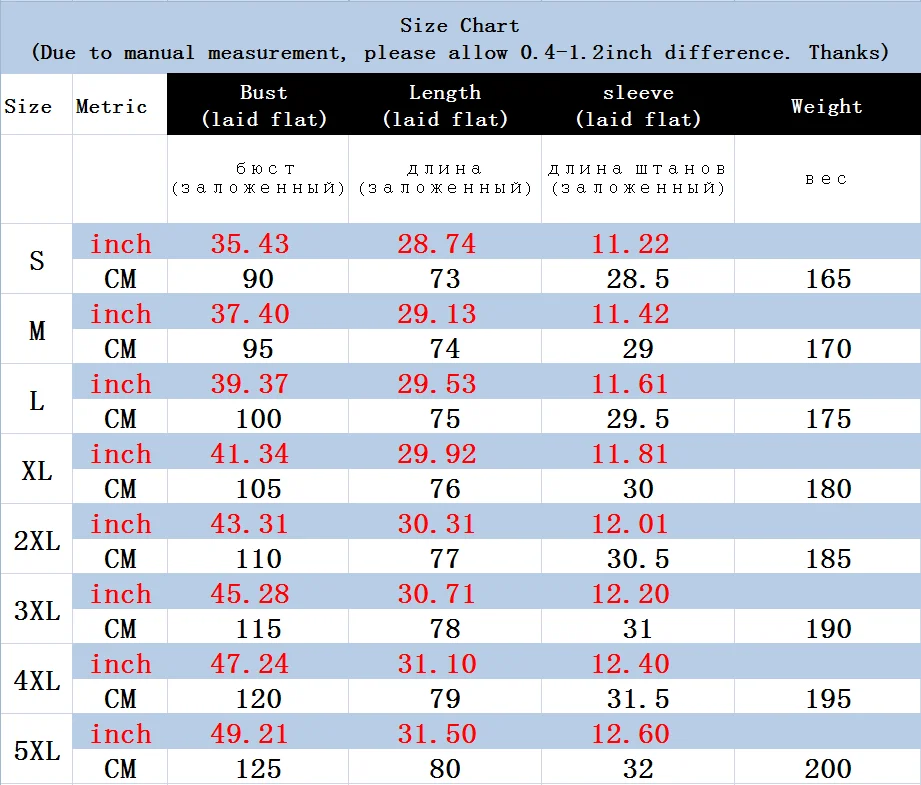The height and width of the screenshot is (785, 921).
Task: Select the 4XL weight value 195
Action: pyautogui.click(x=828, y=699)
